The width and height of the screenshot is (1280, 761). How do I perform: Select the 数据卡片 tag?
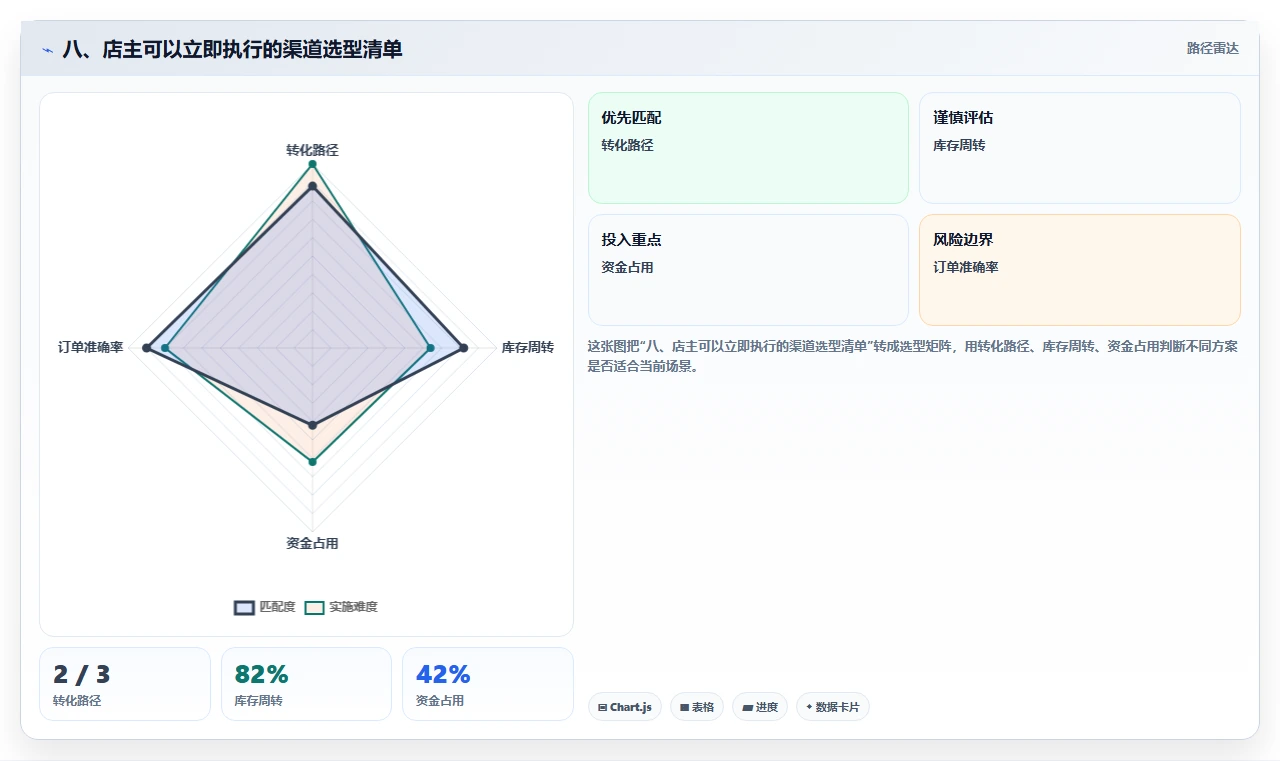[833, 707]
